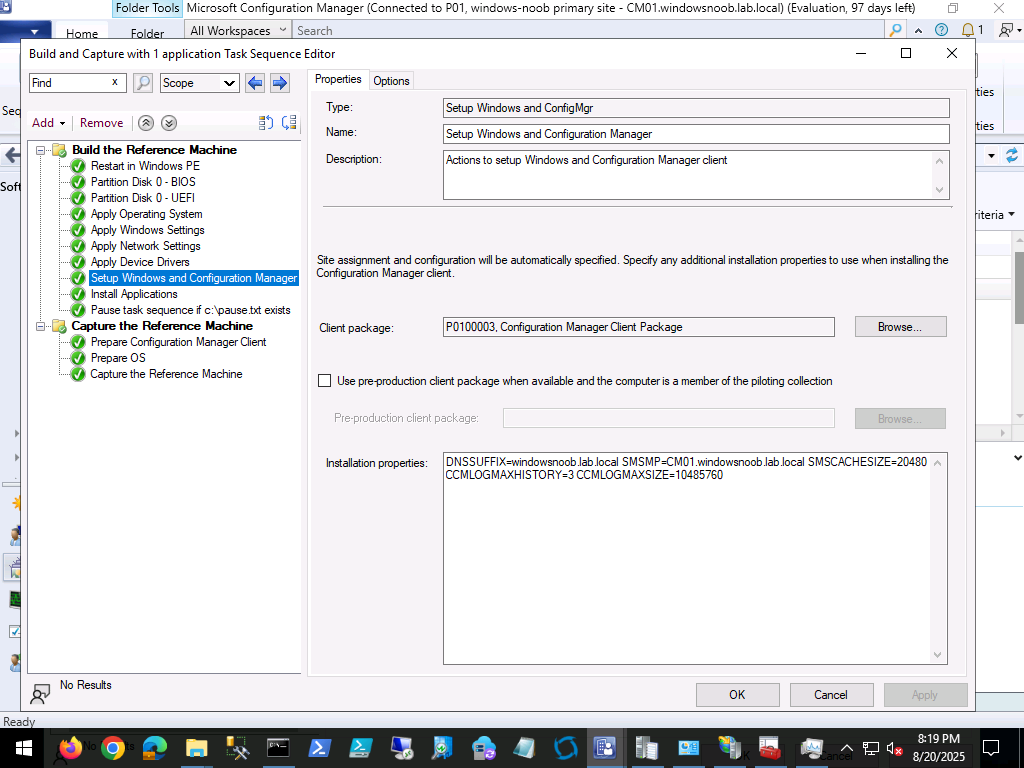The height and width of the screenshot is (768, 1024).
Task: Switch to the Options tab
Action: pyautogui.click(x=391, y=81)
